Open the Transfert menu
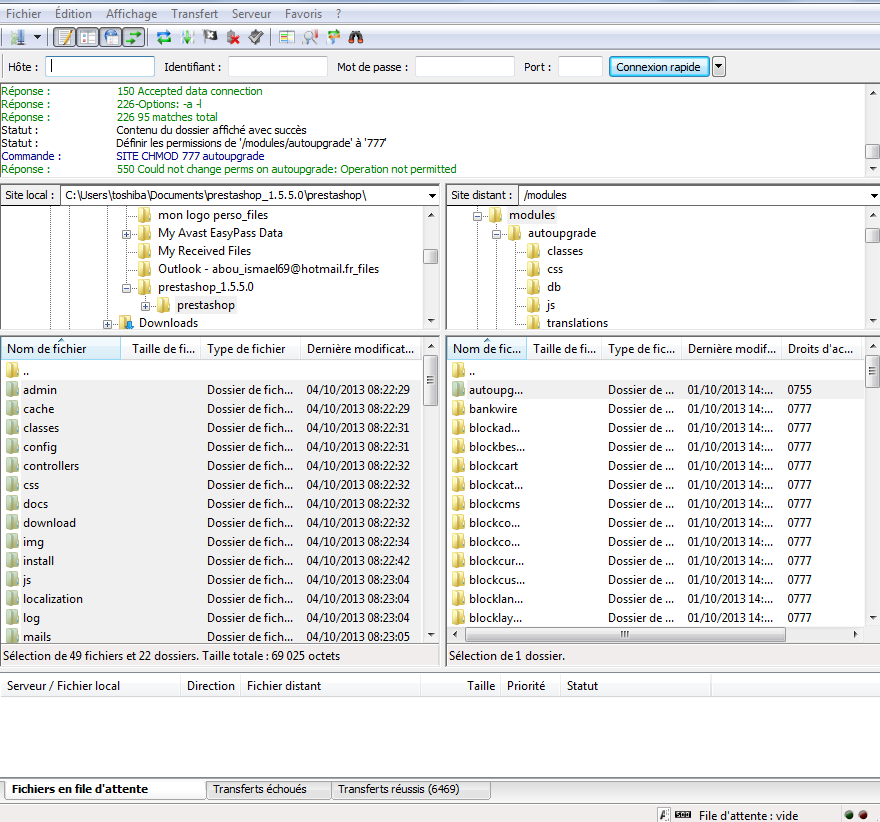880x822 pixels. pyautogui.click(x=194, y=14)
